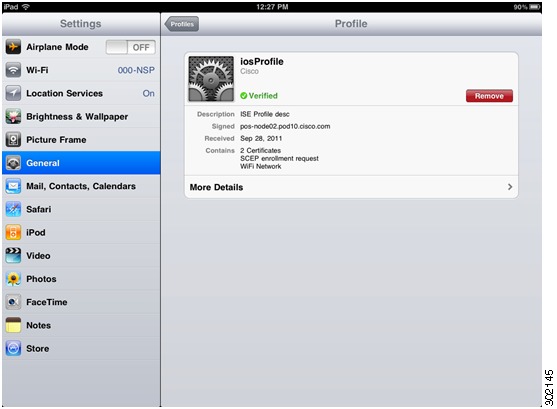Open the Notes settings entry
Viewport: 557px width, 409px height.
point(81,325)
